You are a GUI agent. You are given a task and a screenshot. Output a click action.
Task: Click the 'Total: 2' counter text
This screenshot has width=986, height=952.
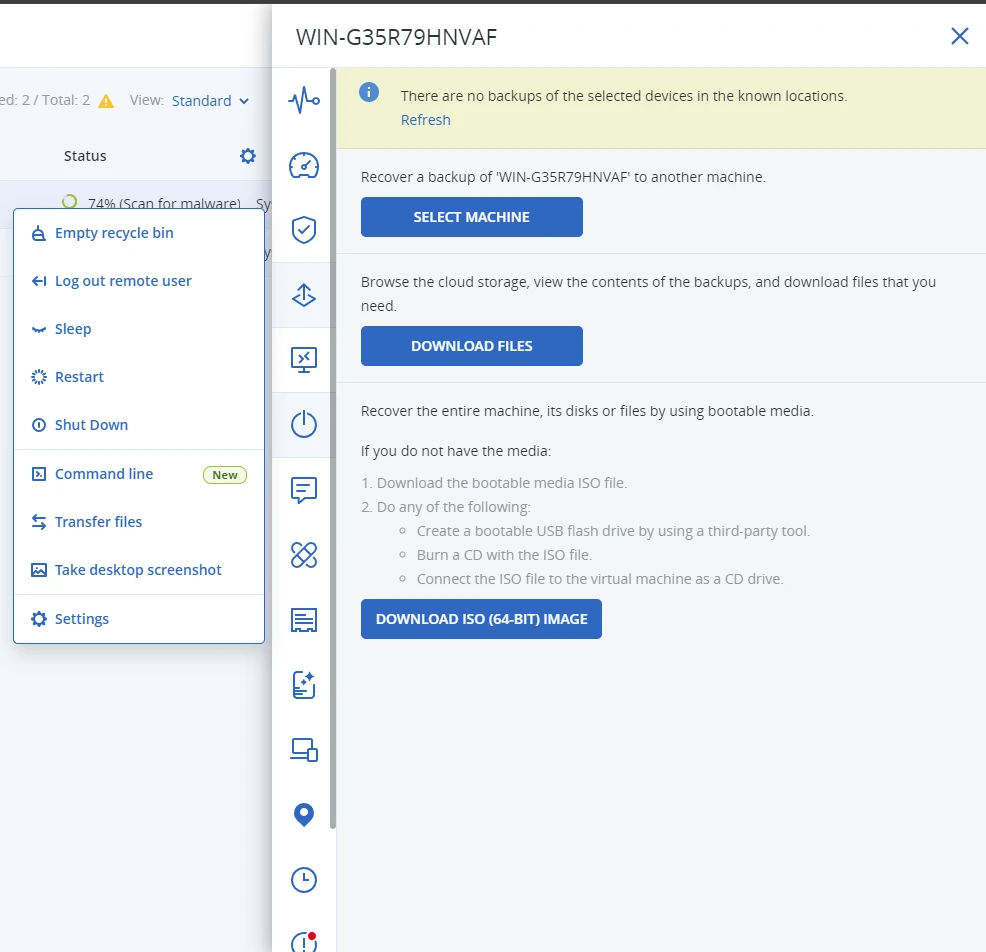(66, 101)
